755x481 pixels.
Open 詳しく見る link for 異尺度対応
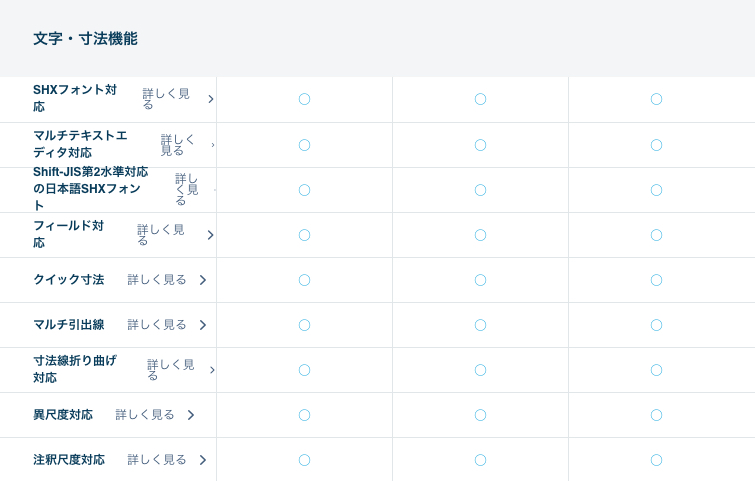click(x=145, y=415)
